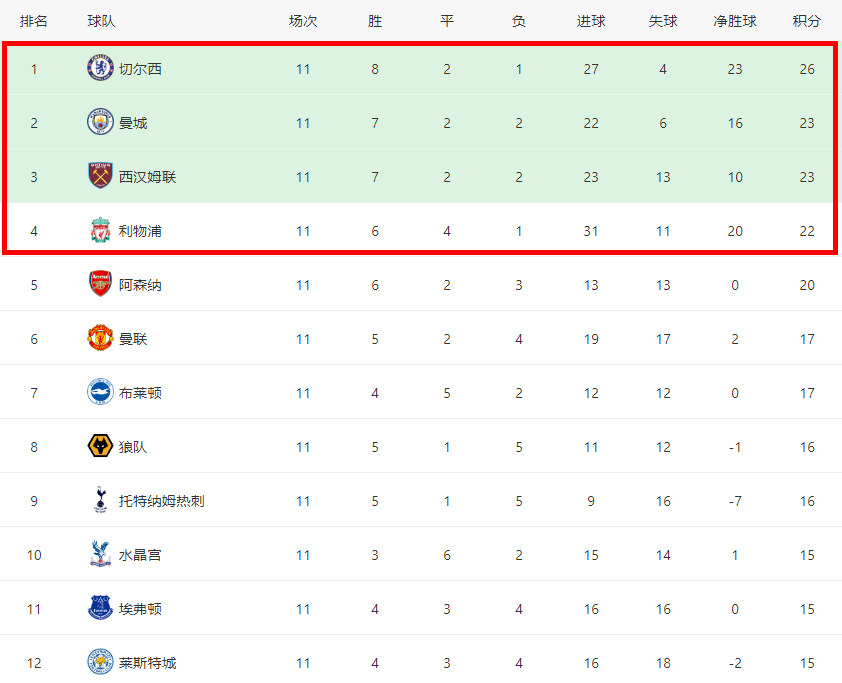Sort by the 净胜球 column header

[735, 21]
